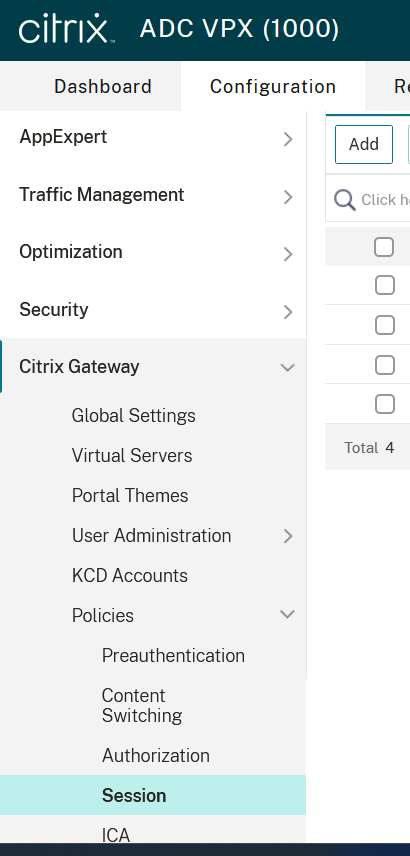Screen dimensions: 410x856
Task: Click the Add button
Action: coord(364,144)
